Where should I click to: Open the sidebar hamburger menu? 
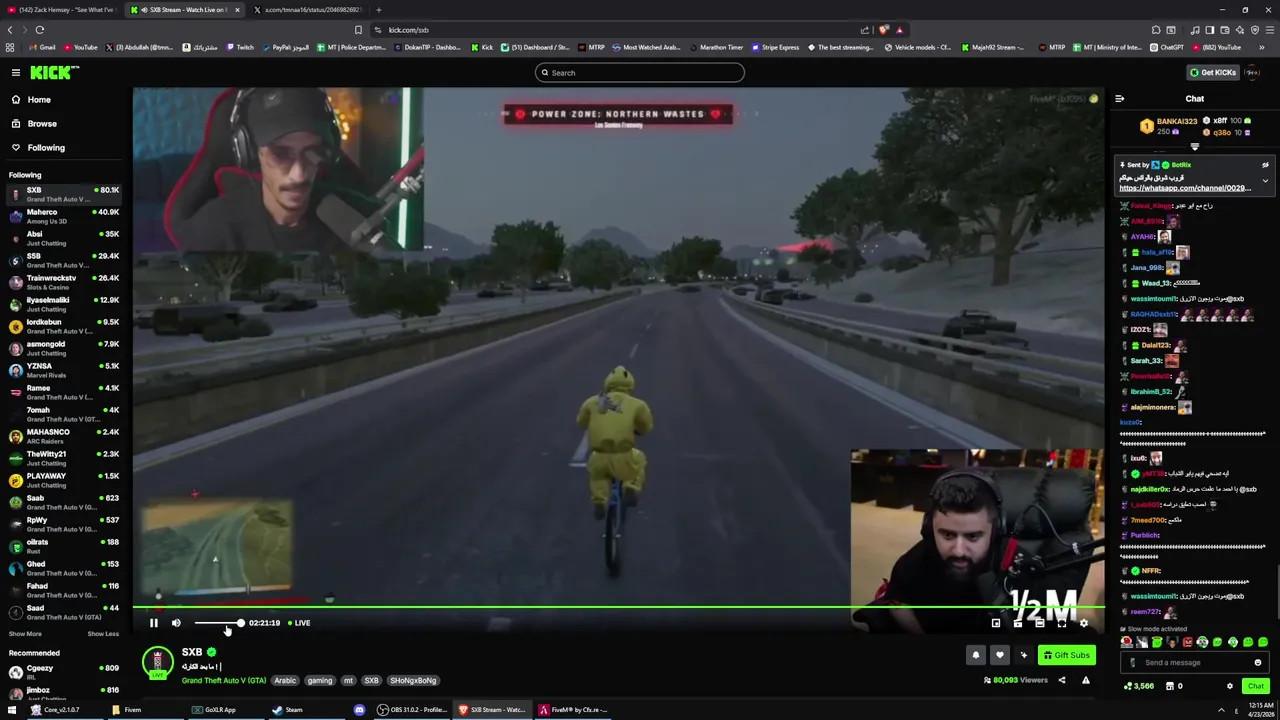[x=16, y=72]
